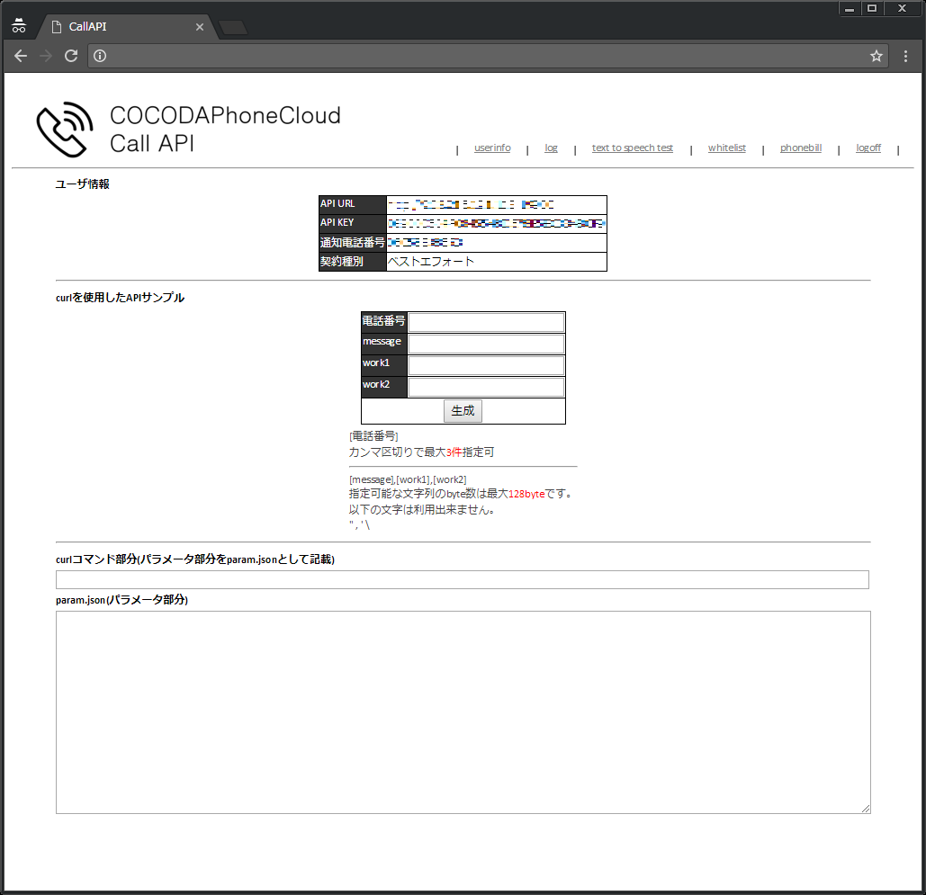Open the log link

[550, 148]
